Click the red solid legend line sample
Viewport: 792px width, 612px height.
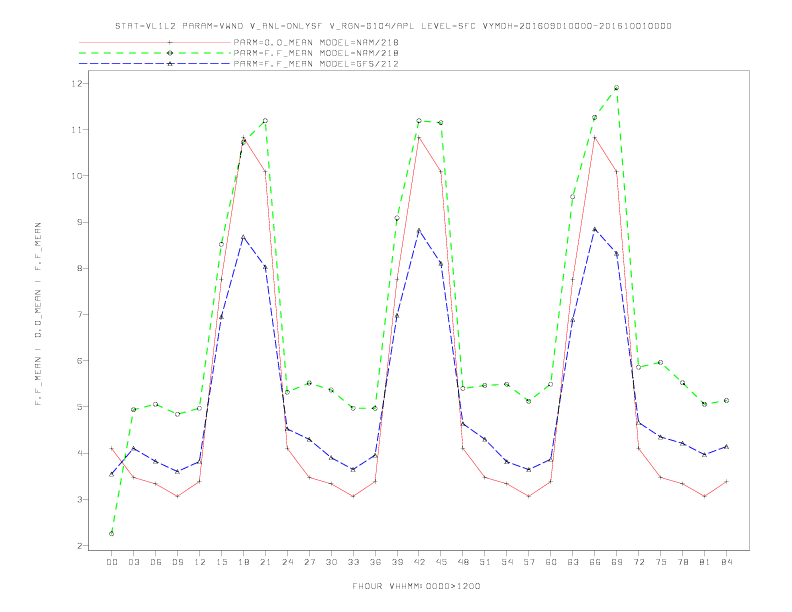point(155,42)
